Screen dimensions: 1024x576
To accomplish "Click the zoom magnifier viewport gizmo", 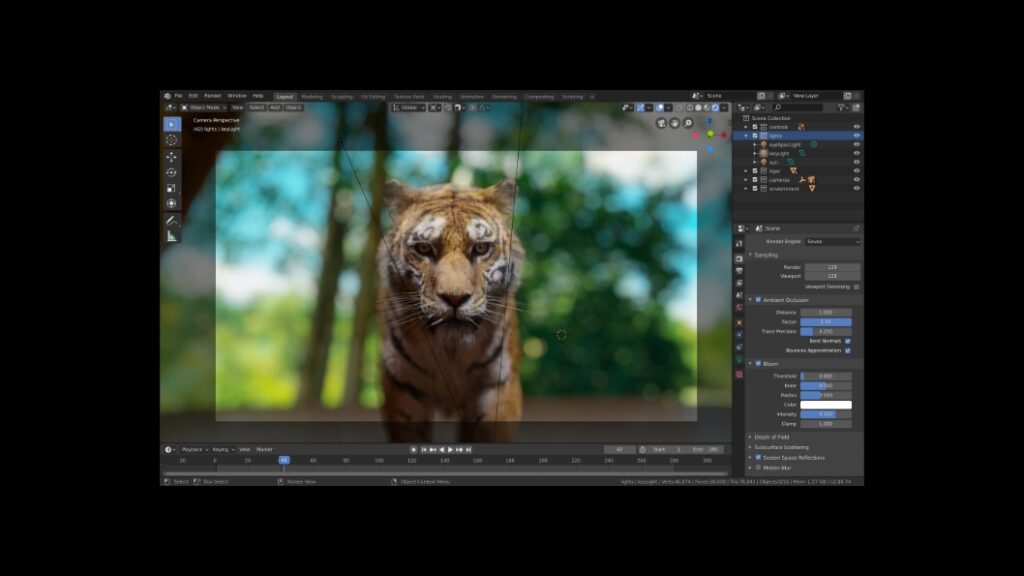I will tap(689, 123).
